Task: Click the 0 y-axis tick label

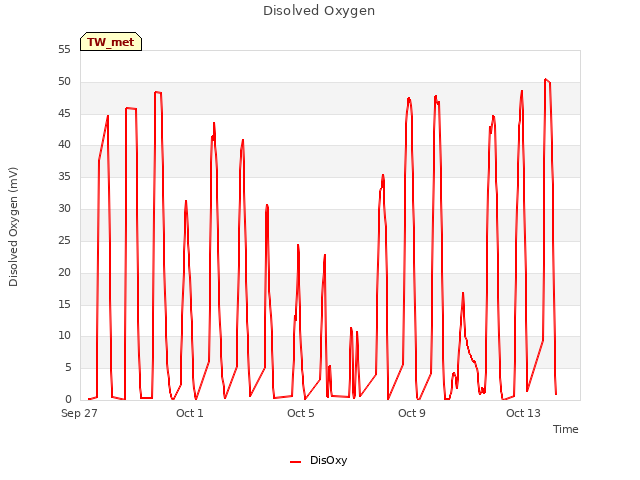Action: click(x=68, y=399)
